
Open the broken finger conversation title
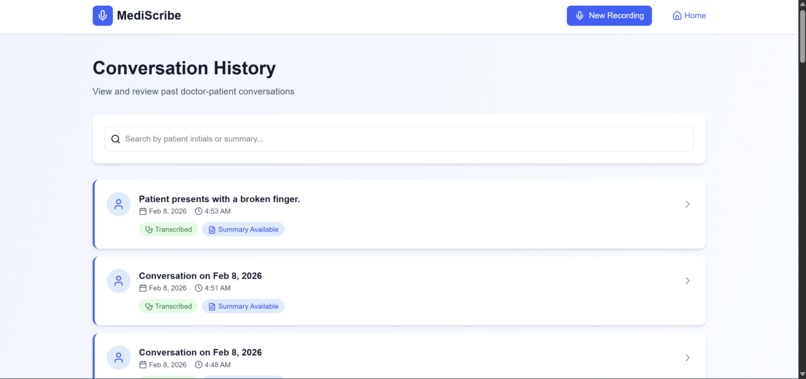point(219,199)
